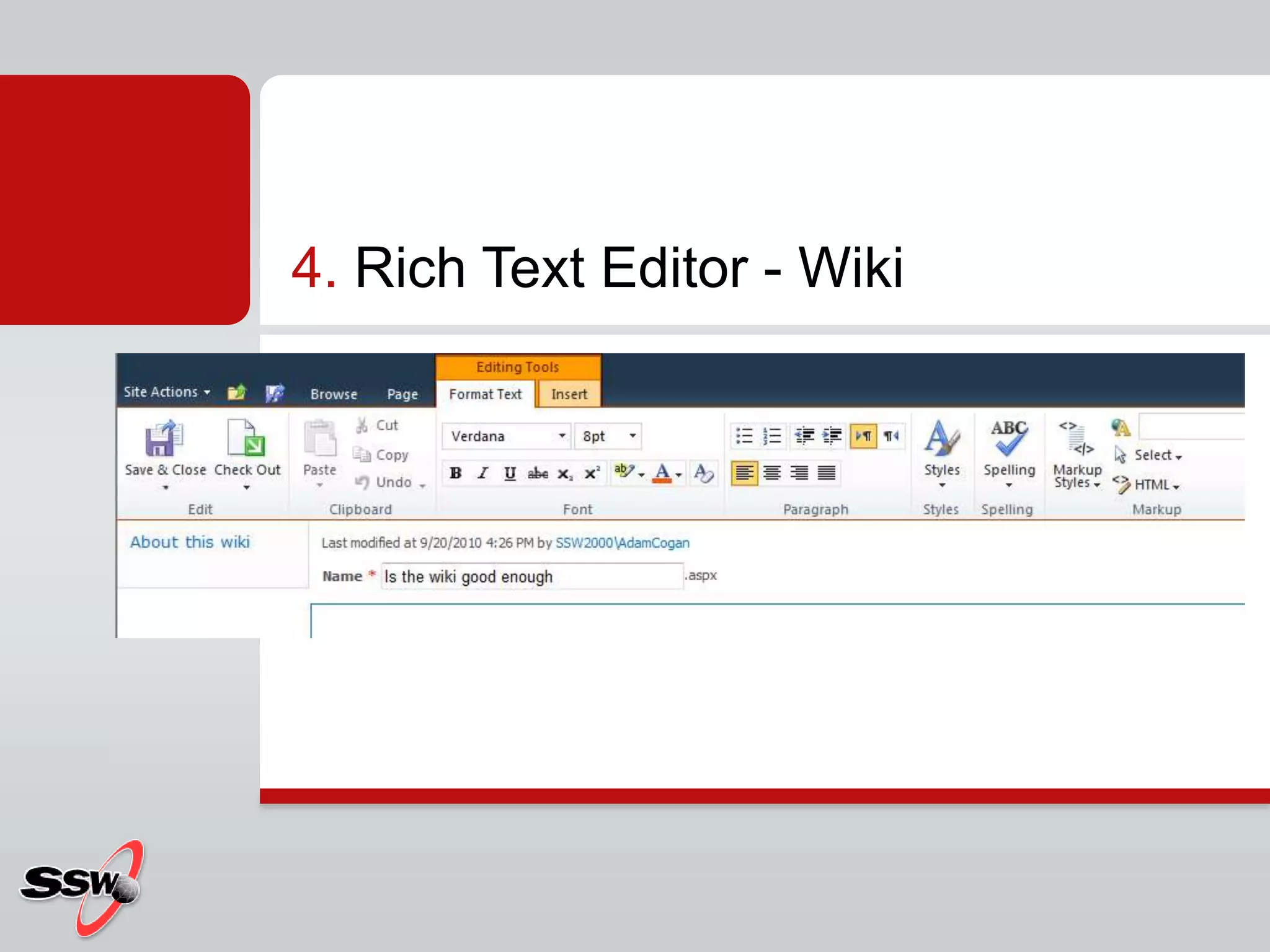Switch to the Insert tab

tap(569, 394)
